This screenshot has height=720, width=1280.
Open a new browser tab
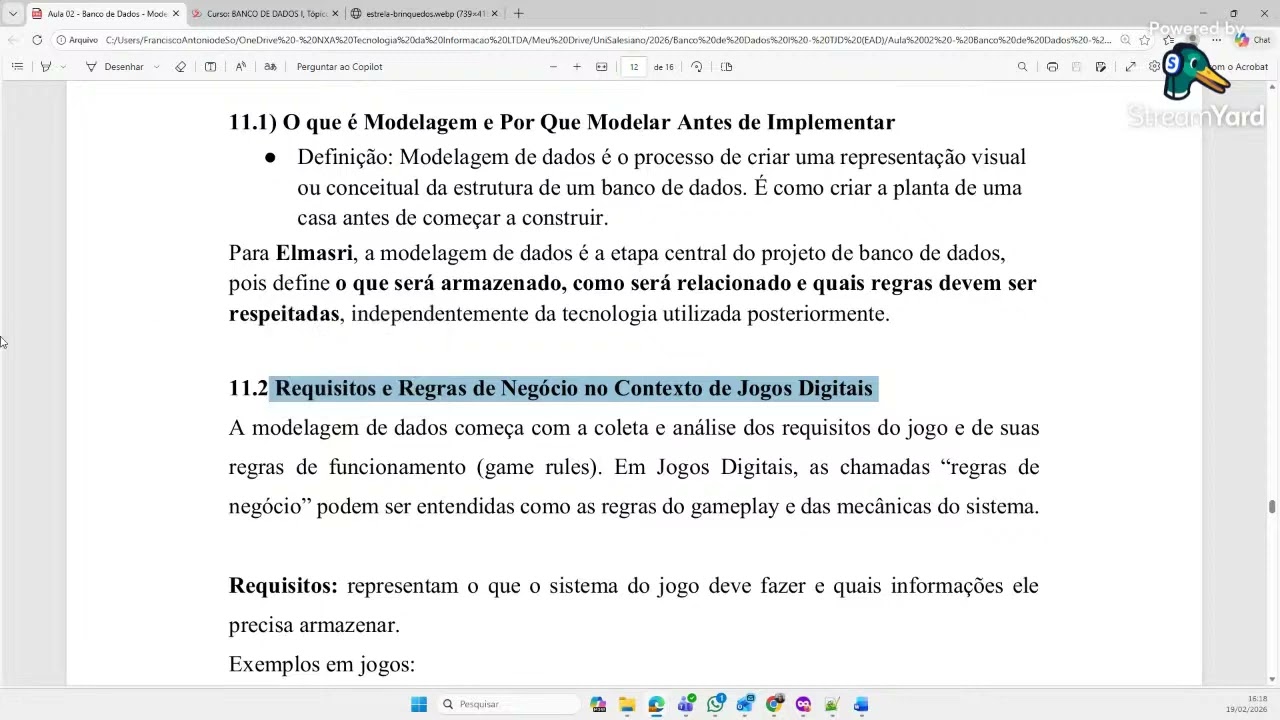pos(518,14)
